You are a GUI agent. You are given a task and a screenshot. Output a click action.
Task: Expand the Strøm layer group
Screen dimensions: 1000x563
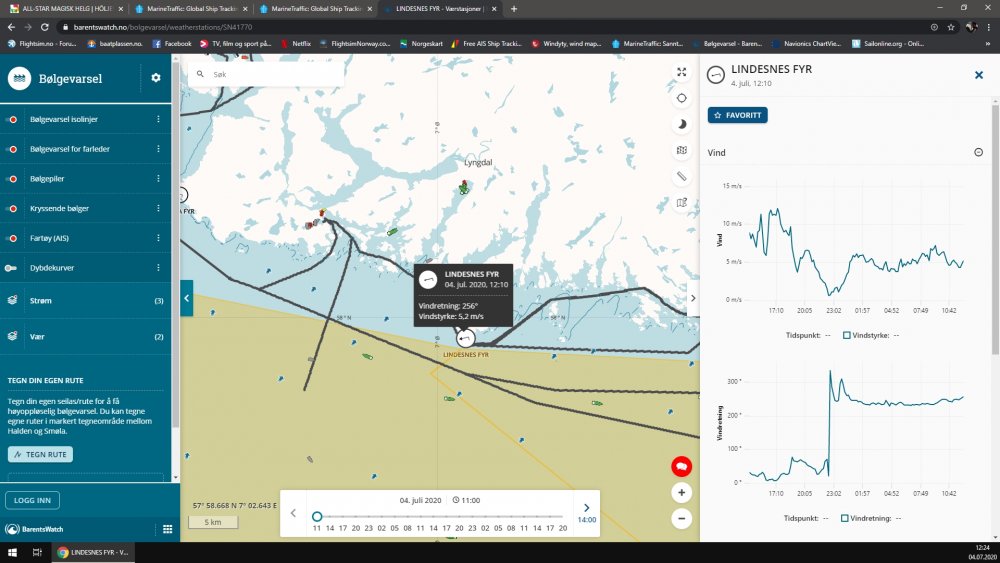85,300
